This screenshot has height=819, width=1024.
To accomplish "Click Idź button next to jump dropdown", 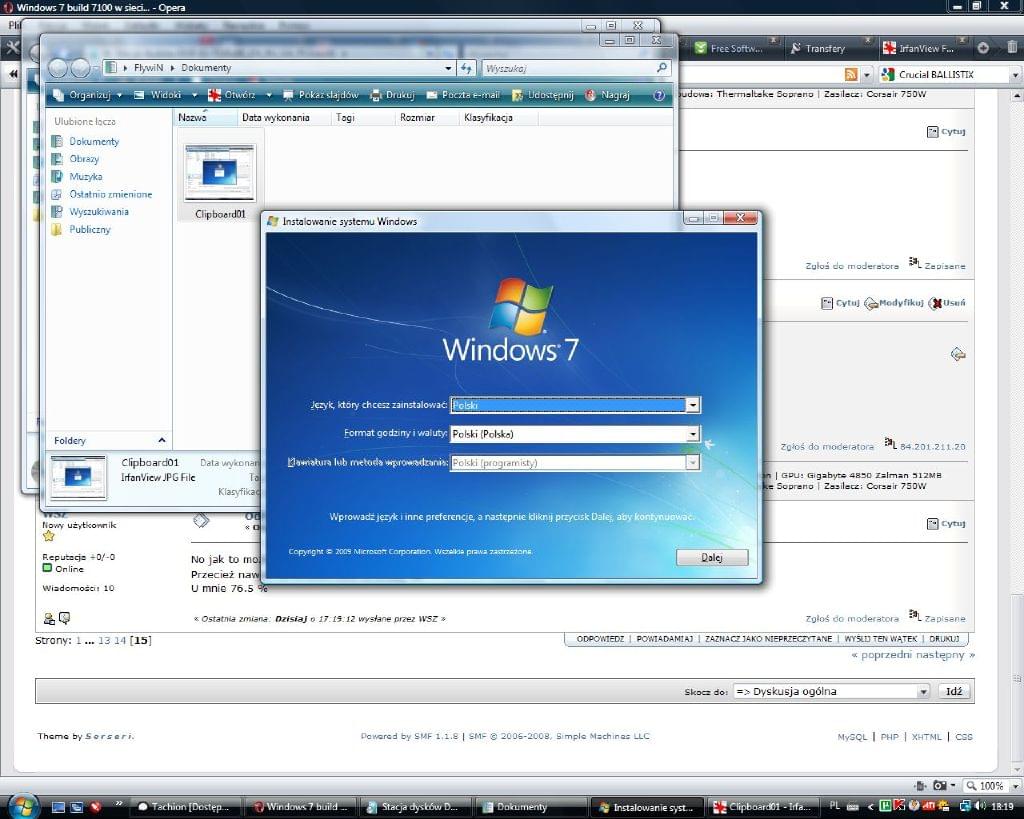I will pyautogui.click(x=953, y=691).
